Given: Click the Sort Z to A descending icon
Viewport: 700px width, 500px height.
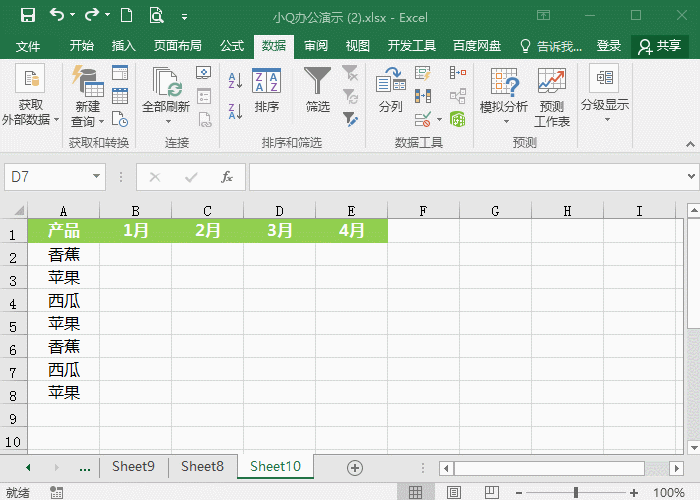Looking at the screenshot, I should pos(235,110).
